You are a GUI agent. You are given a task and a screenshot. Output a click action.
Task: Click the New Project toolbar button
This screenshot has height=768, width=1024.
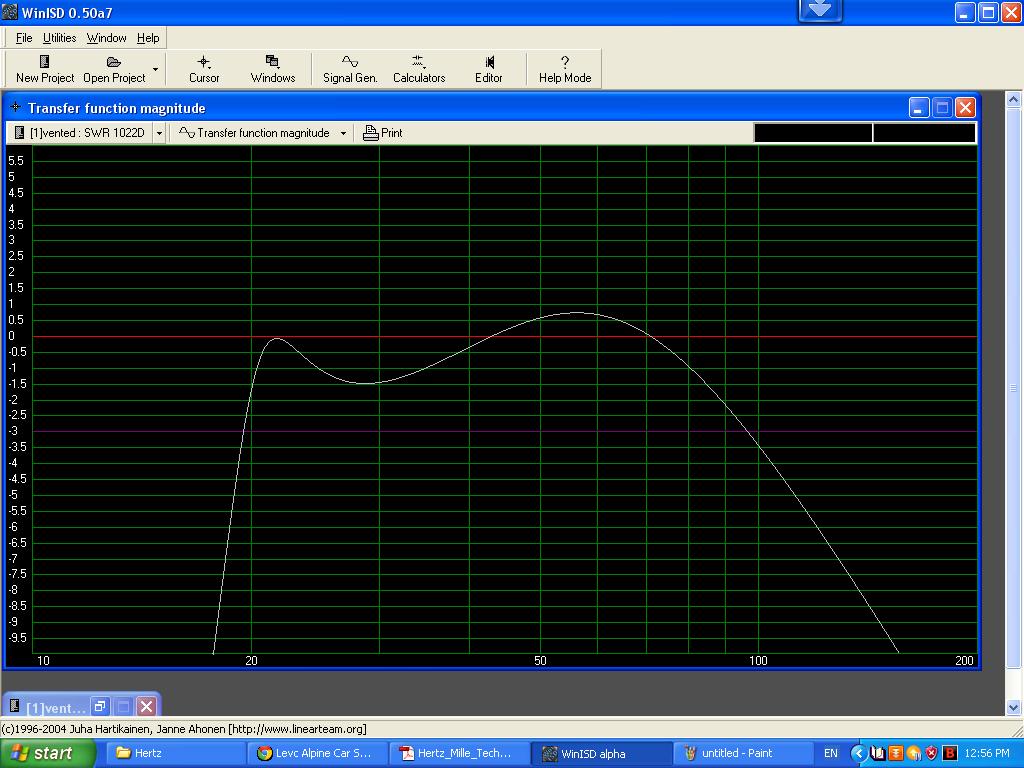coord(44,69)
